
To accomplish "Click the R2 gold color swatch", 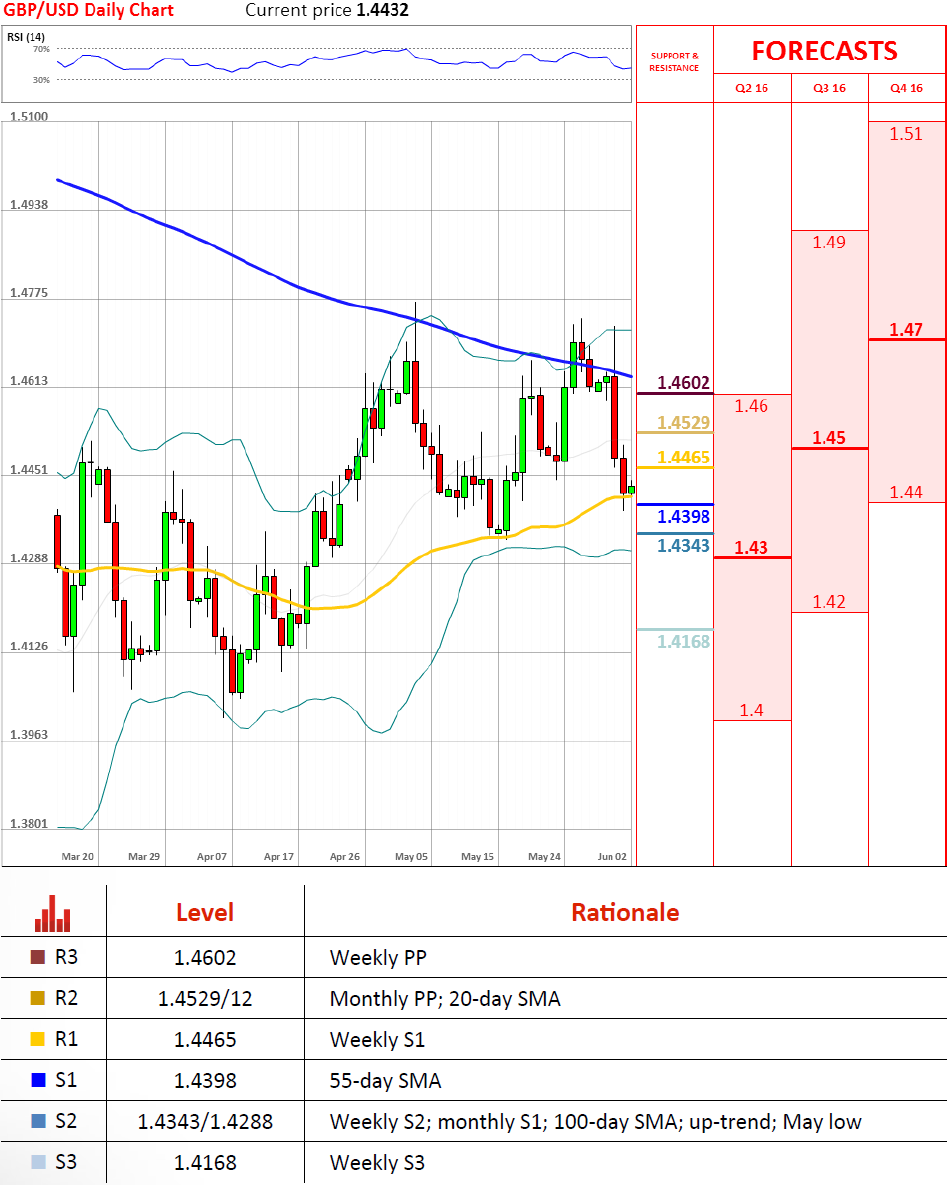I will pos(38,998).
